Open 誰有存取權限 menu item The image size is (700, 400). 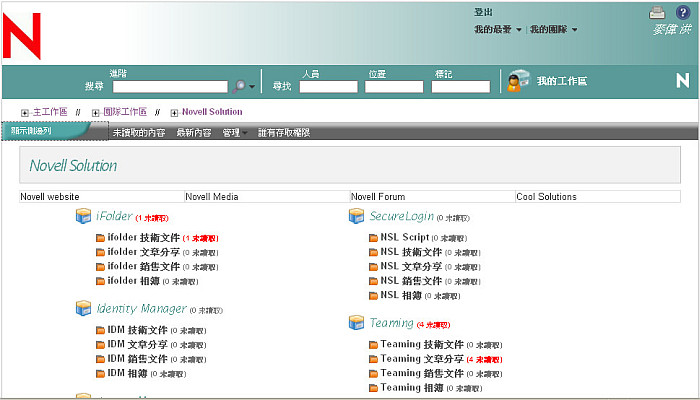point(284,133)
